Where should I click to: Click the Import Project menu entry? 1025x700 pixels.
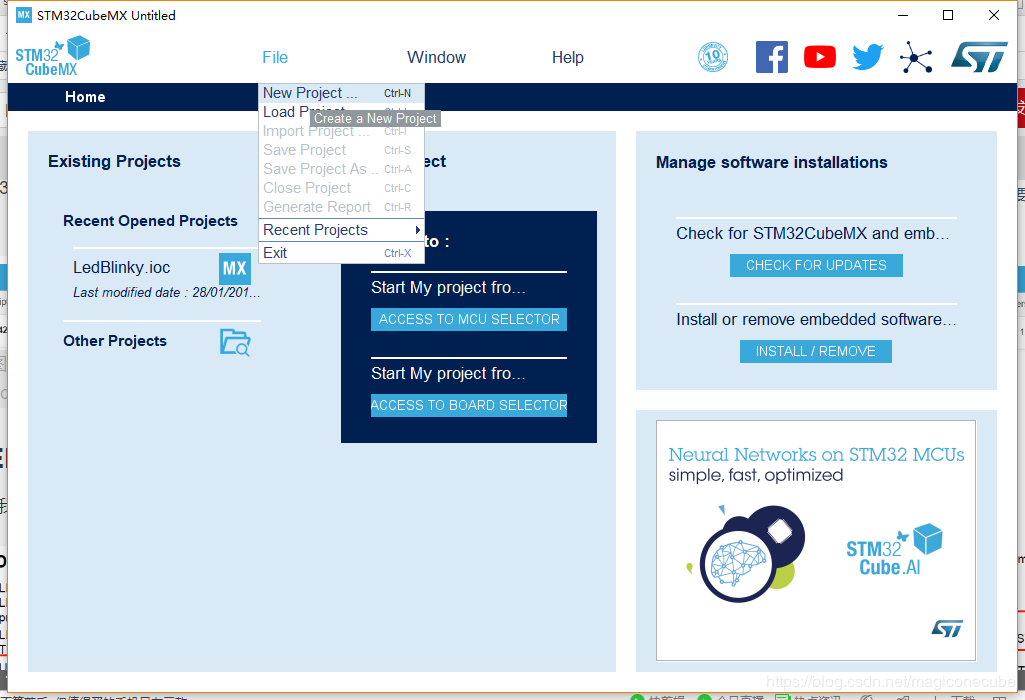[341, 131]
